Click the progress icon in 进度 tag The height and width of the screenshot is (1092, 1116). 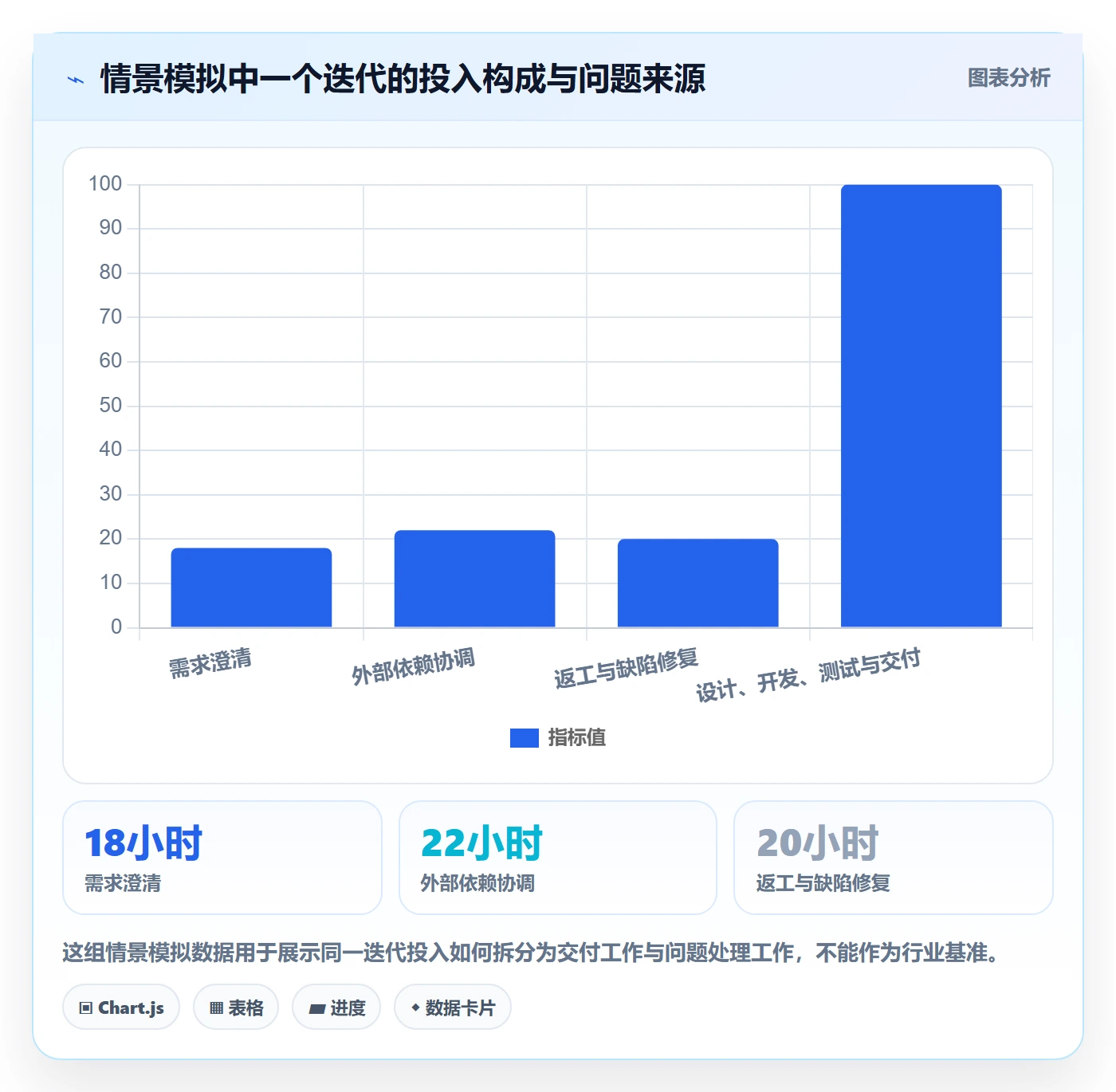(x=317, y=1008)
